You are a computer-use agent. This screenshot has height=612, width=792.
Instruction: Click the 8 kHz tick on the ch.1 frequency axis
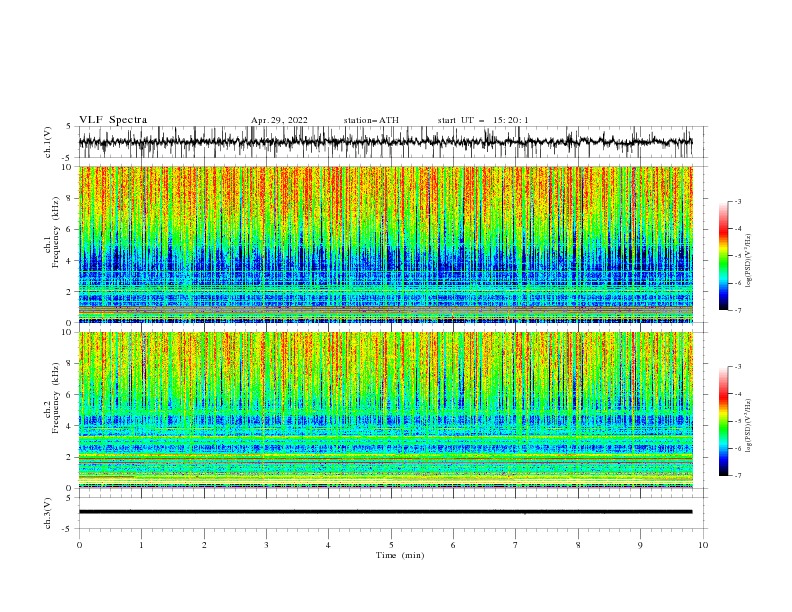pos(70,198)
